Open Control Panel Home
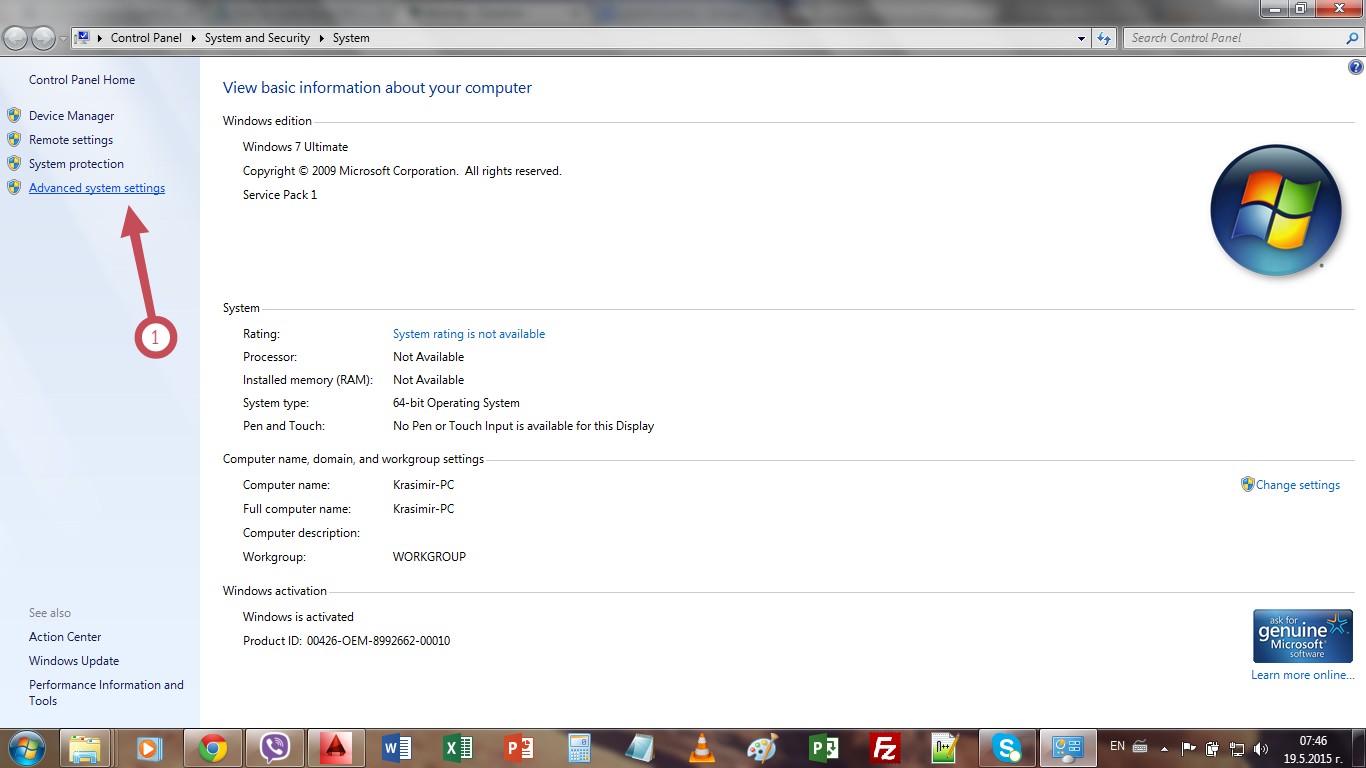 [82, 80]
